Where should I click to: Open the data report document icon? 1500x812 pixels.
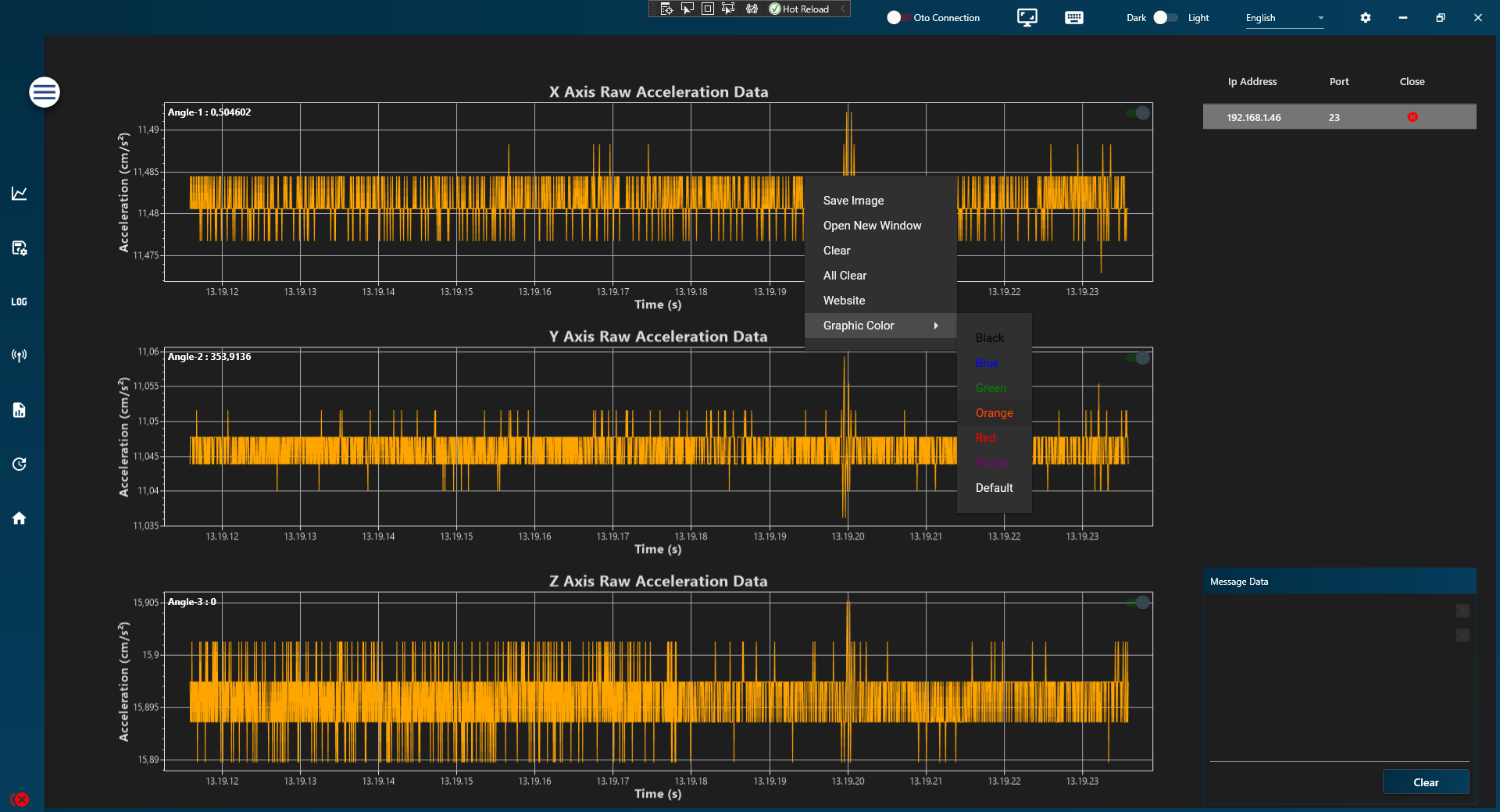20,410
